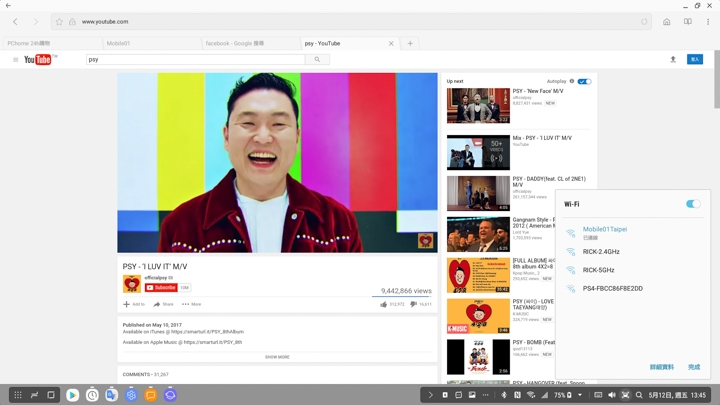The height and width of the screenshot is (405, 720).
Task: Open Mix - PSY 'I LUV IT' thumbnail
Action: click(478, 152)
